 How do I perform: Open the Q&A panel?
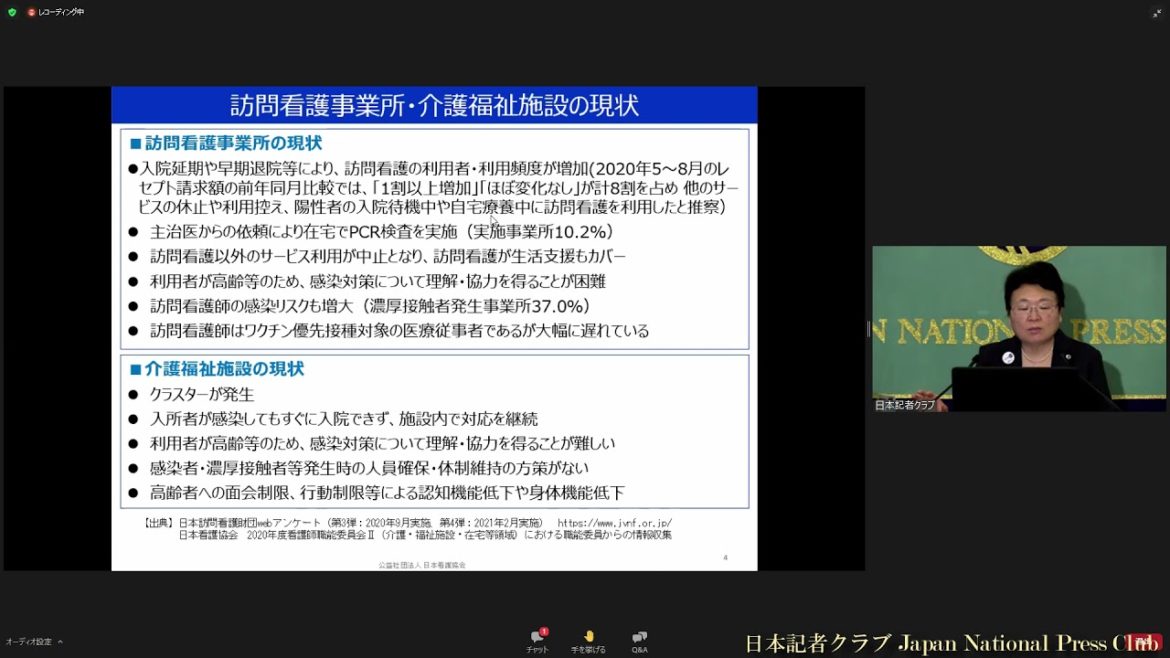(639, 641)
